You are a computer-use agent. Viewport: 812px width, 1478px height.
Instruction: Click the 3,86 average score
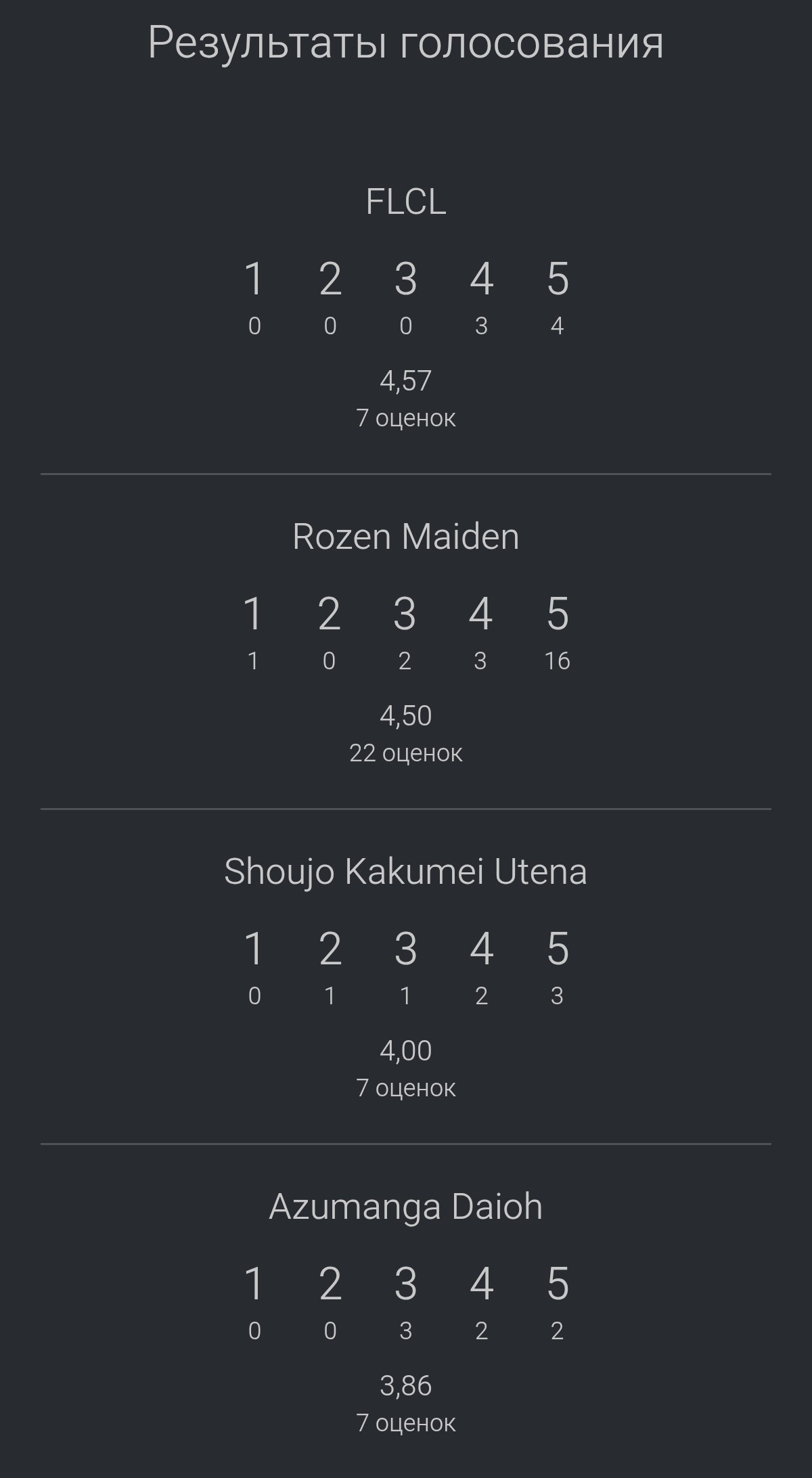406,1386
